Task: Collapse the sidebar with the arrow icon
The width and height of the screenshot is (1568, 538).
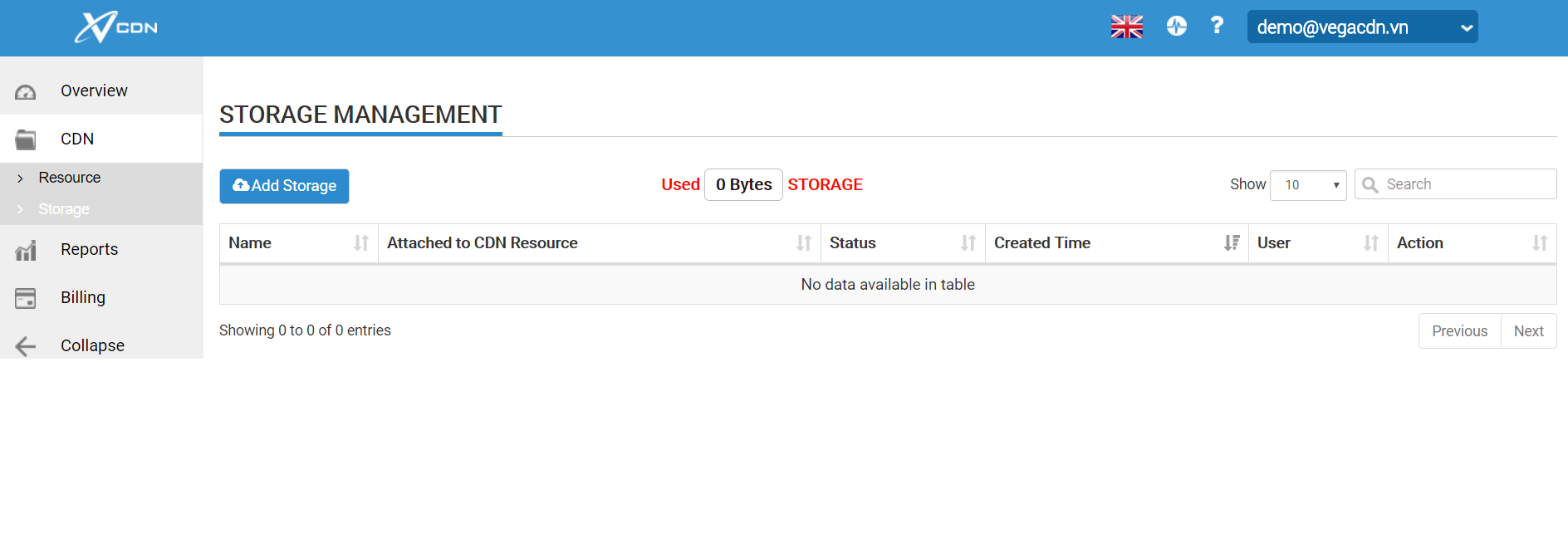Action: (x=26, y=346)
